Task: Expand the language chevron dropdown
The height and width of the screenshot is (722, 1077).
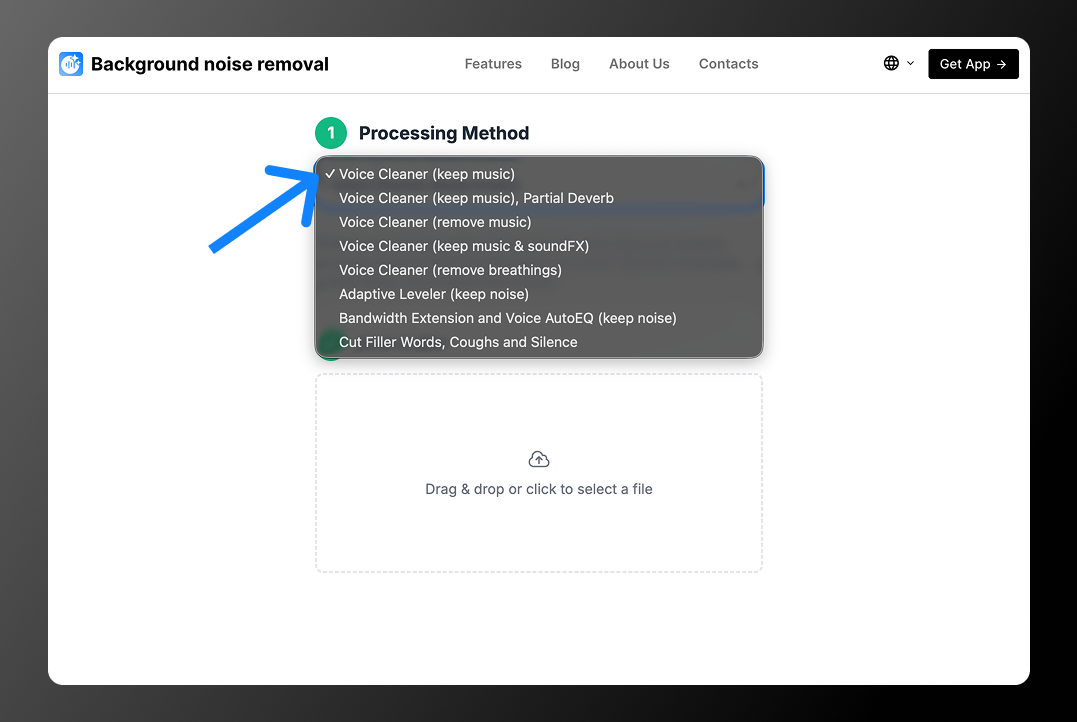Action: click(910, 63)
